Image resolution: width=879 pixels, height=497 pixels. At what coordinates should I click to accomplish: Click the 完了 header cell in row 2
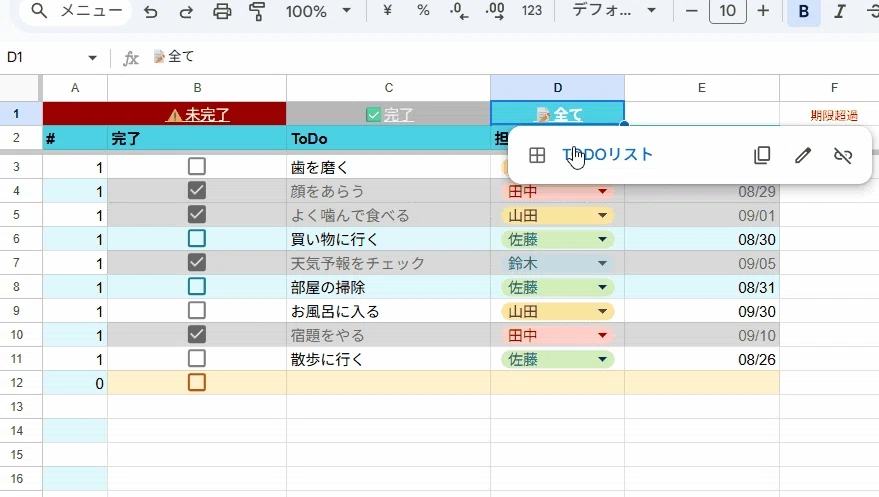tap(197, 138)
